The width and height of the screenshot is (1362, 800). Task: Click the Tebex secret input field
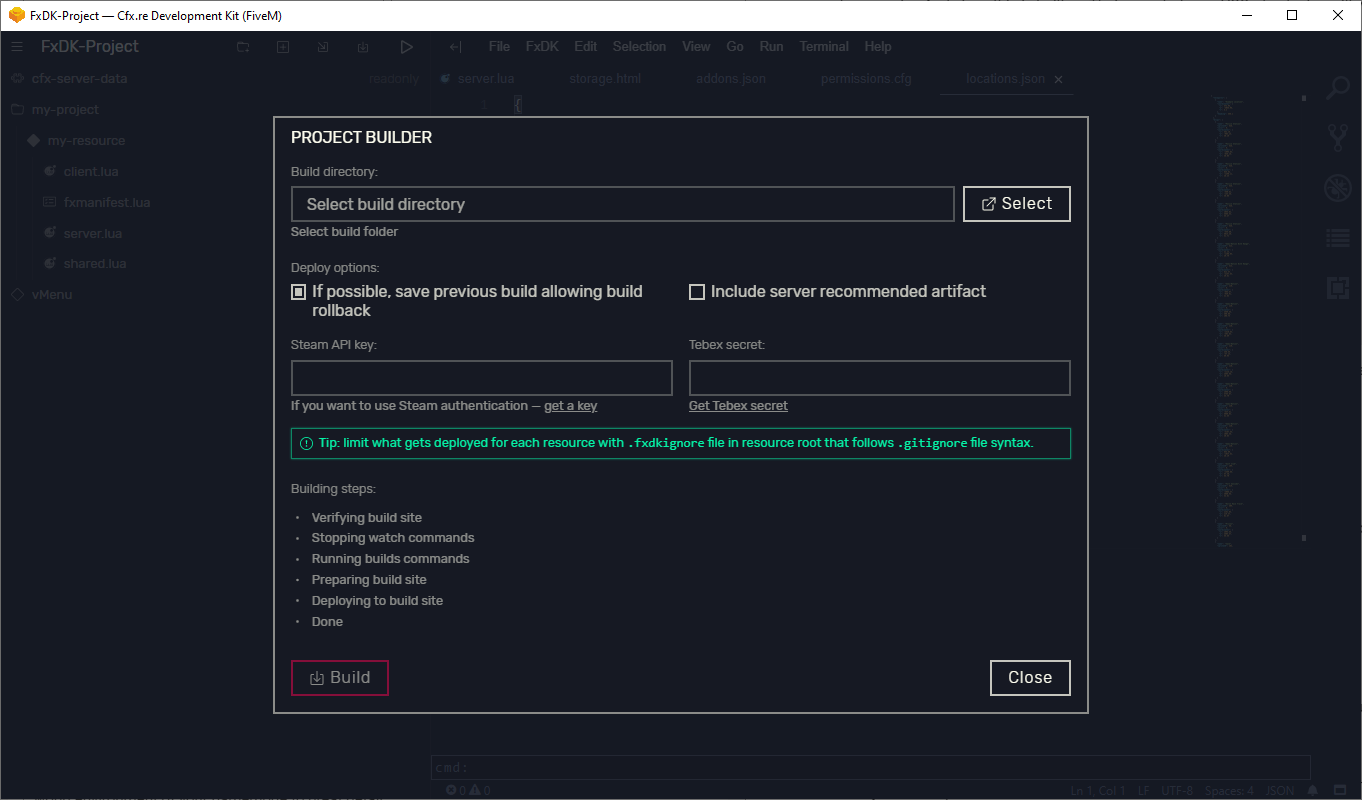[x=879, y=378]
